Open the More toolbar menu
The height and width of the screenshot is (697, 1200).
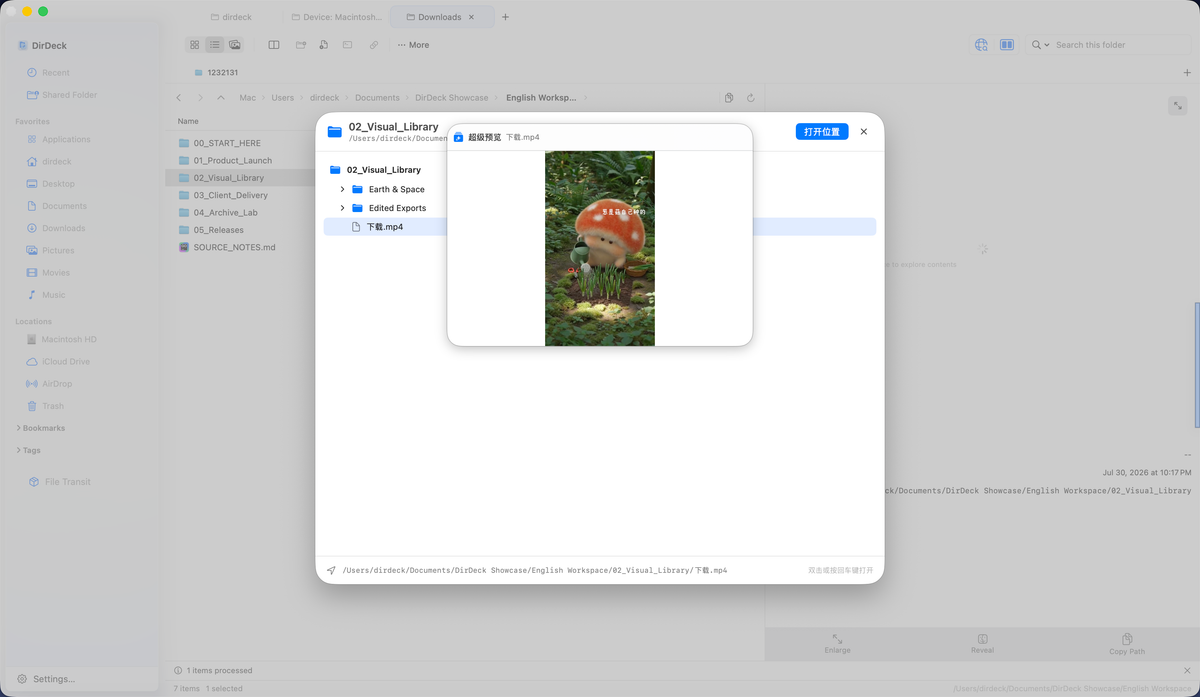point(413,45)
